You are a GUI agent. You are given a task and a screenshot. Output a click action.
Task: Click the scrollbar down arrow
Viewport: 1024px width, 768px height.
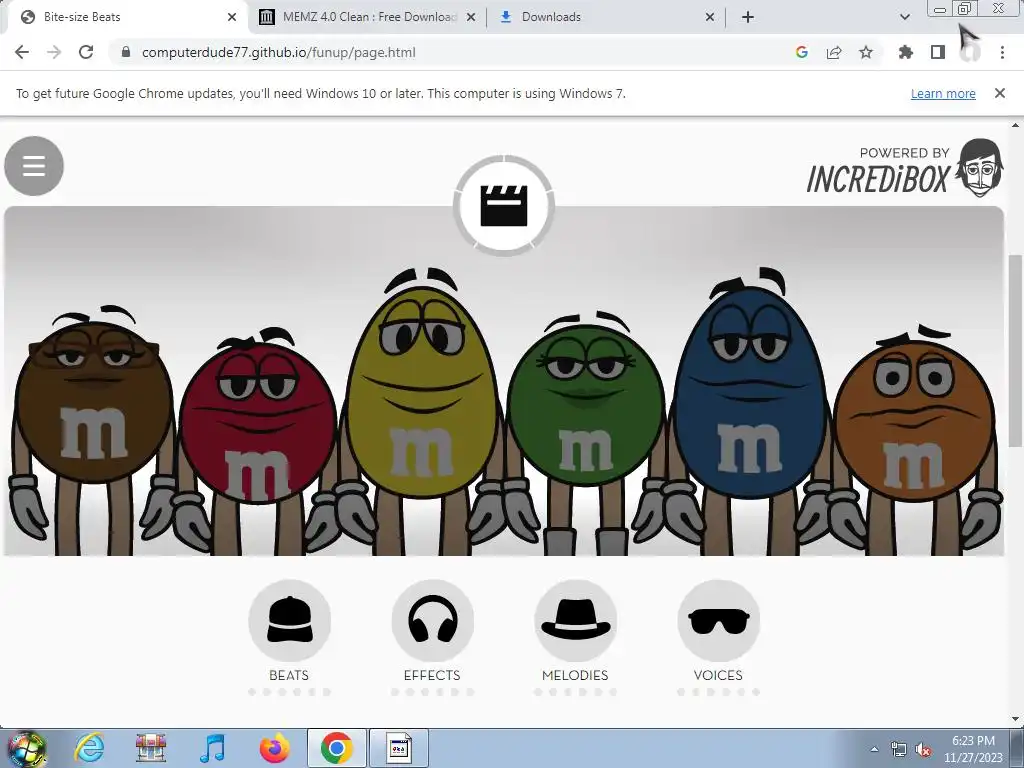point(1016,719)
